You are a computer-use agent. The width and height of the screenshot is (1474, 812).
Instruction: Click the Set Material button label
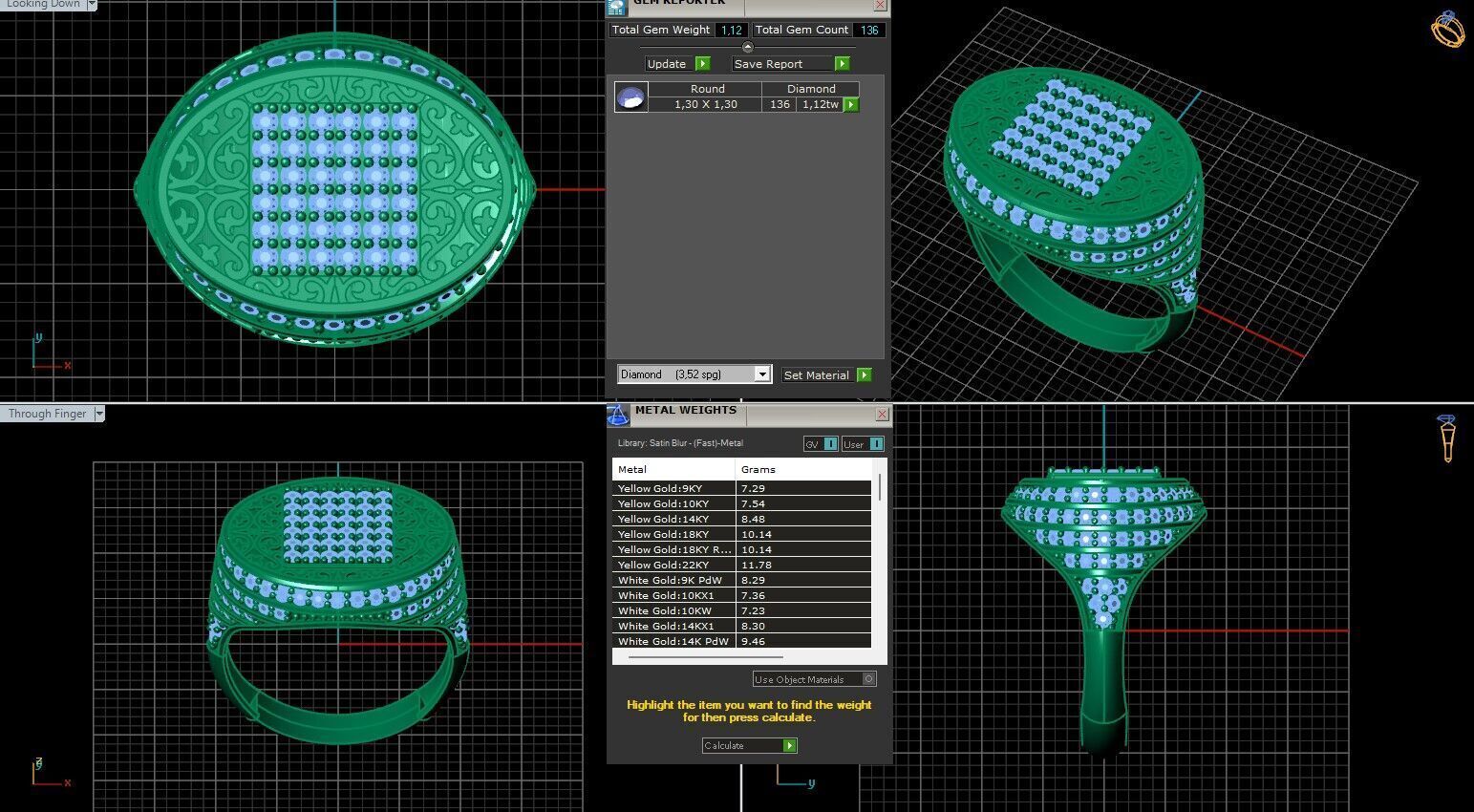pos(816,375)
